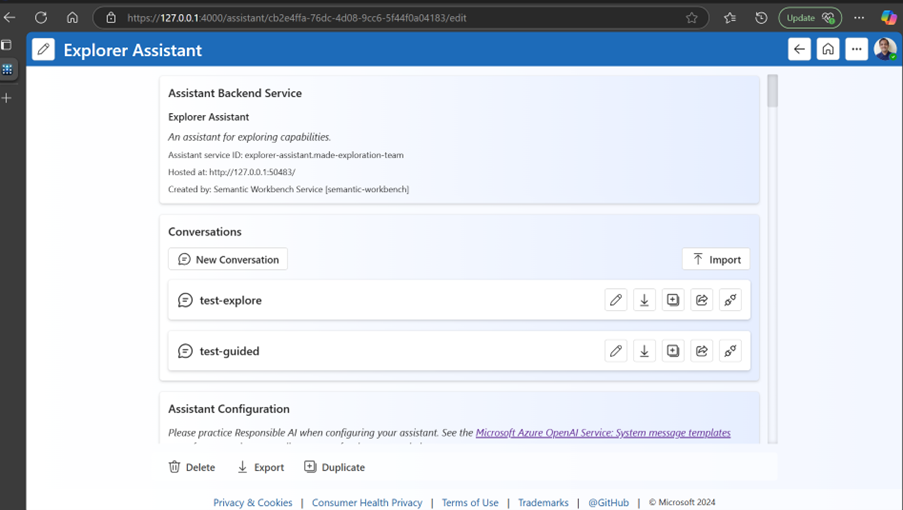Image resolution: width=903 pixels, height=510 pixels.
Task: Click the remove-link icon for test-explore
Action: pos(730,300)
